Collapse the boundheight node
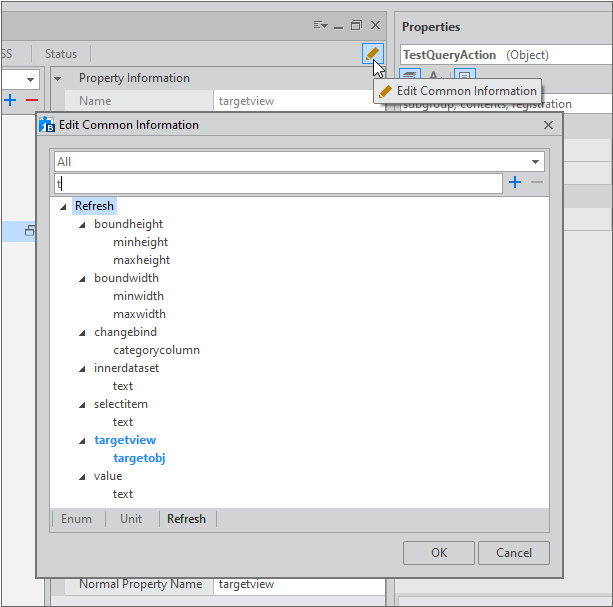 (83, 225)
